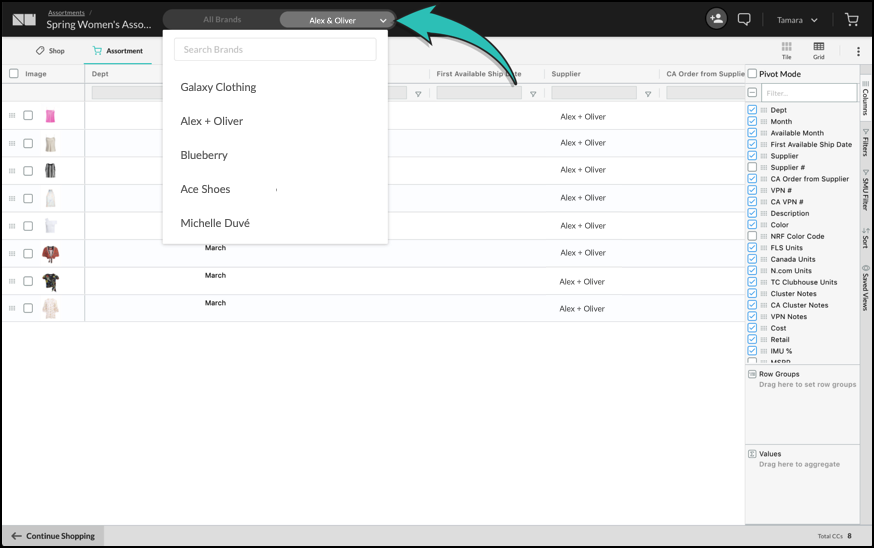874x548 pixels.
Task: Switch to All Brands toggle
Action: coord(222,20)
